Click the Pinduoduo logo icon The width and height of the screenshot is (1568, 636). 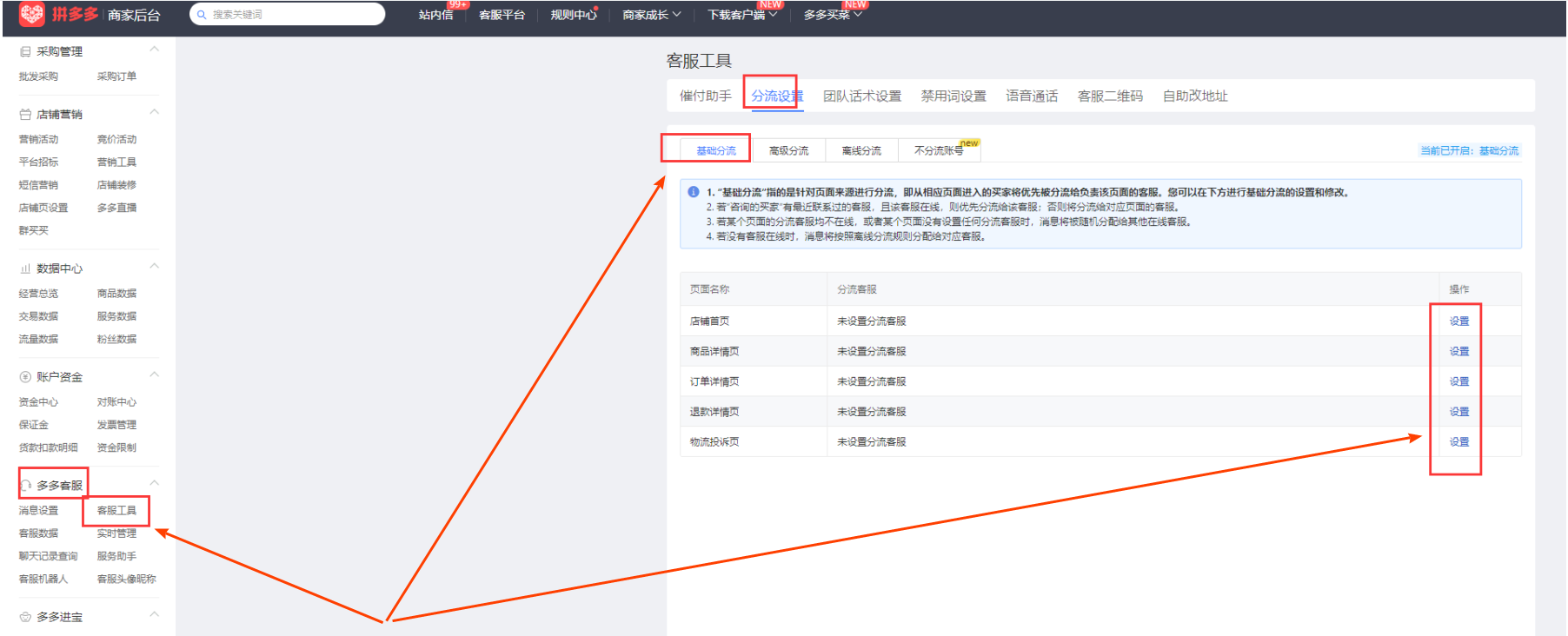tap(32, 14)
